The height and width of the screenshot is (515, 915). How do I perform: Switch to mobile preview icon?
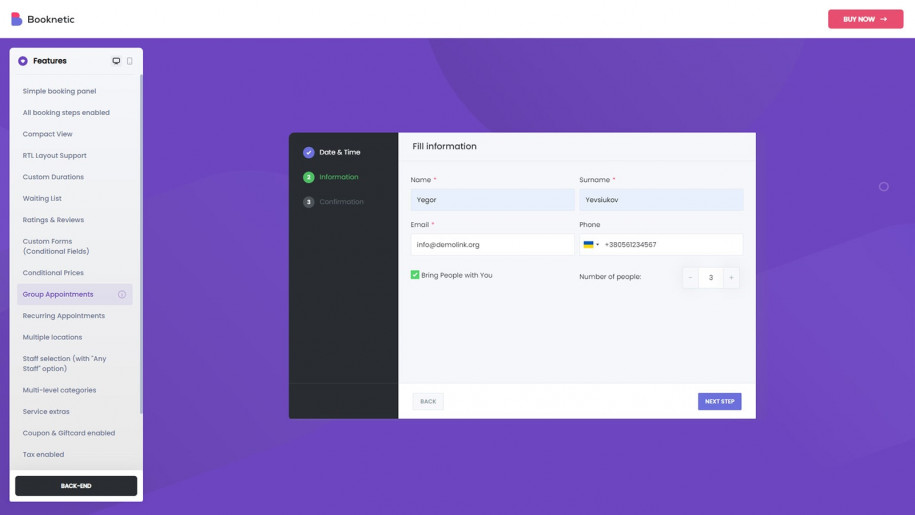pos(129,61)
